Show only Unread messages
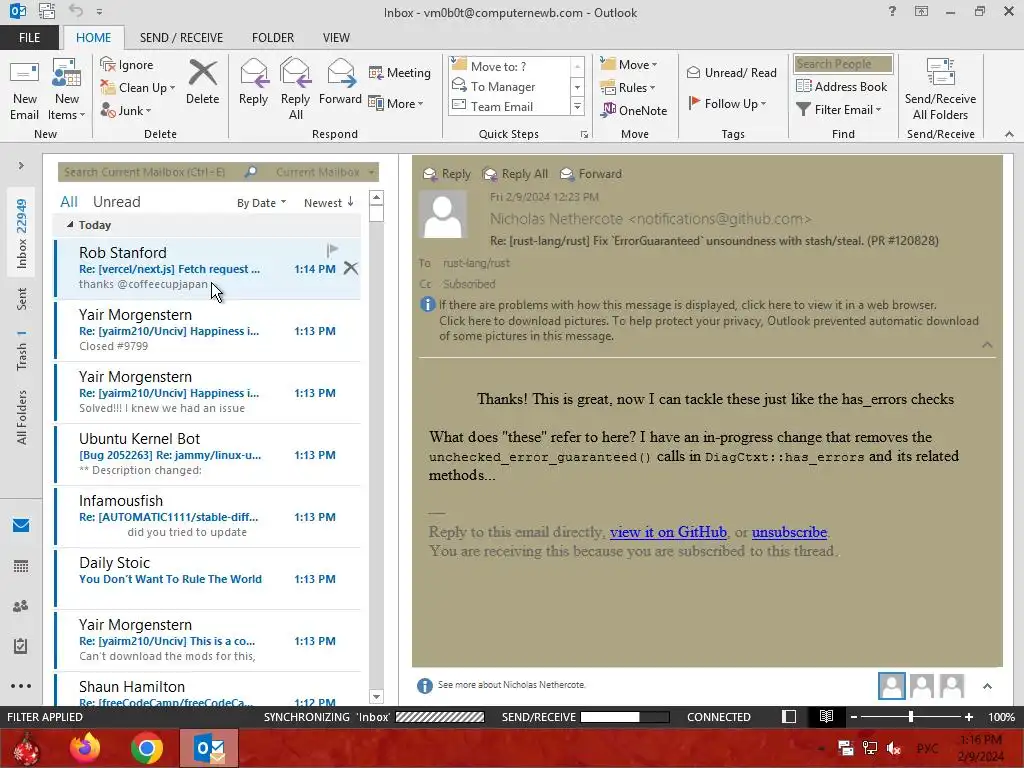The image size is (1024, 768). coord(116,202)
